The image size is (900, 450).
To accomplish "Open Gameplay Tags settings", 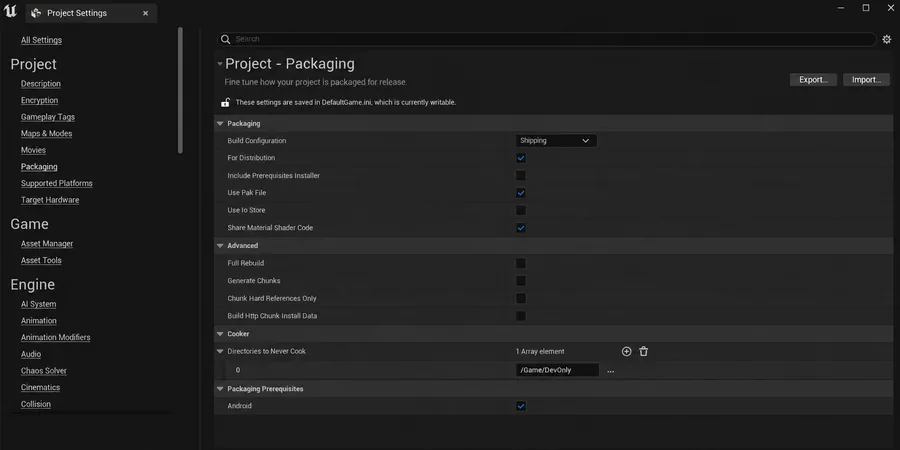I will click(48, 117).
